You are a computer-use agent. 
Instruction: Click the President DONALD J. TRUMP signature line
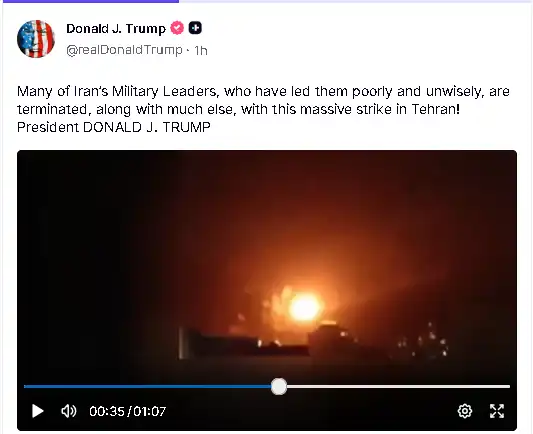coord(114,127)
